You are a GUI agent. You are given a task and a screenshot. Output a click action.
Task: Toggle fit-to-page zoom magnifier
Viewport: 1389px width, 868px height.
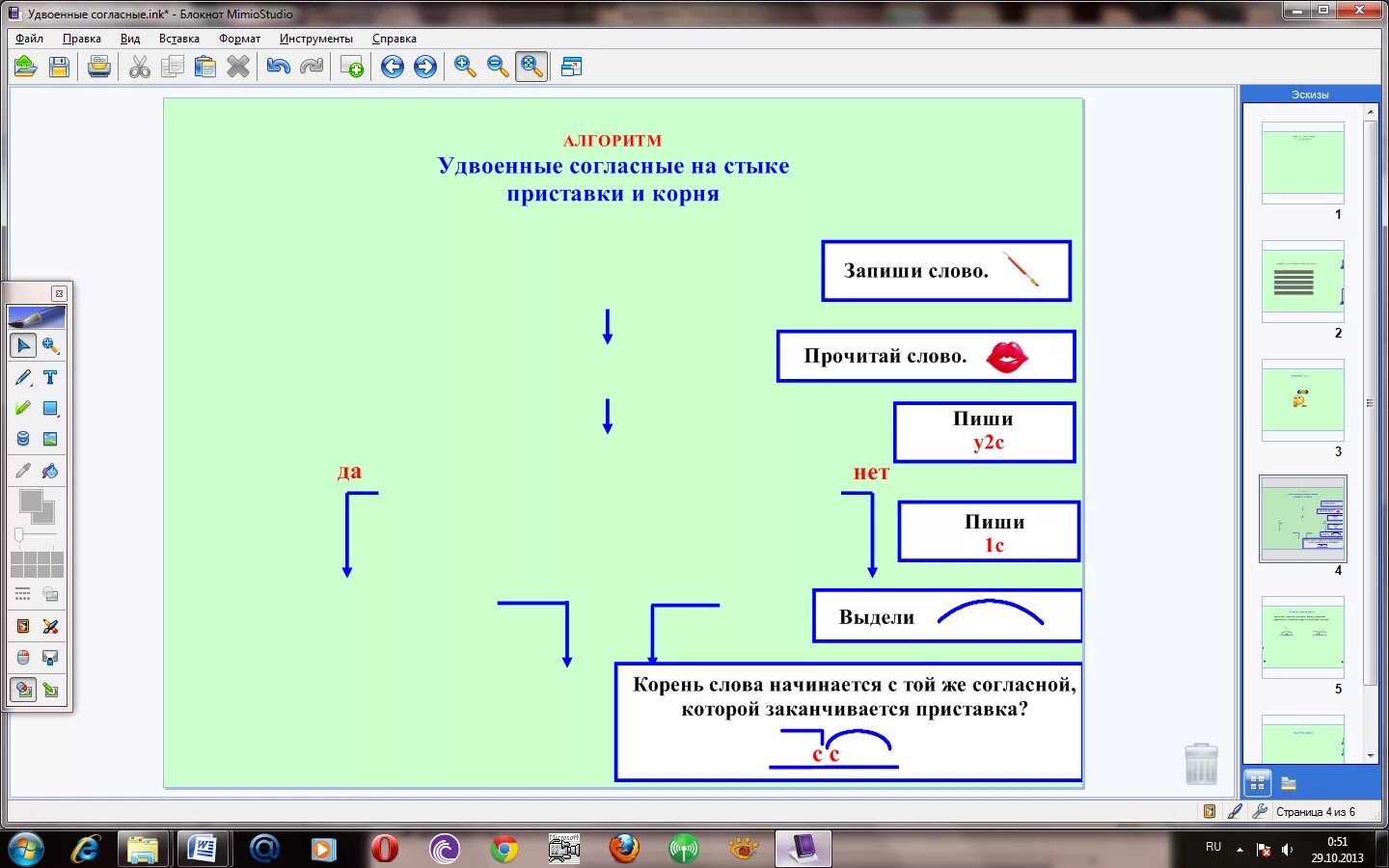coord(531,67)
